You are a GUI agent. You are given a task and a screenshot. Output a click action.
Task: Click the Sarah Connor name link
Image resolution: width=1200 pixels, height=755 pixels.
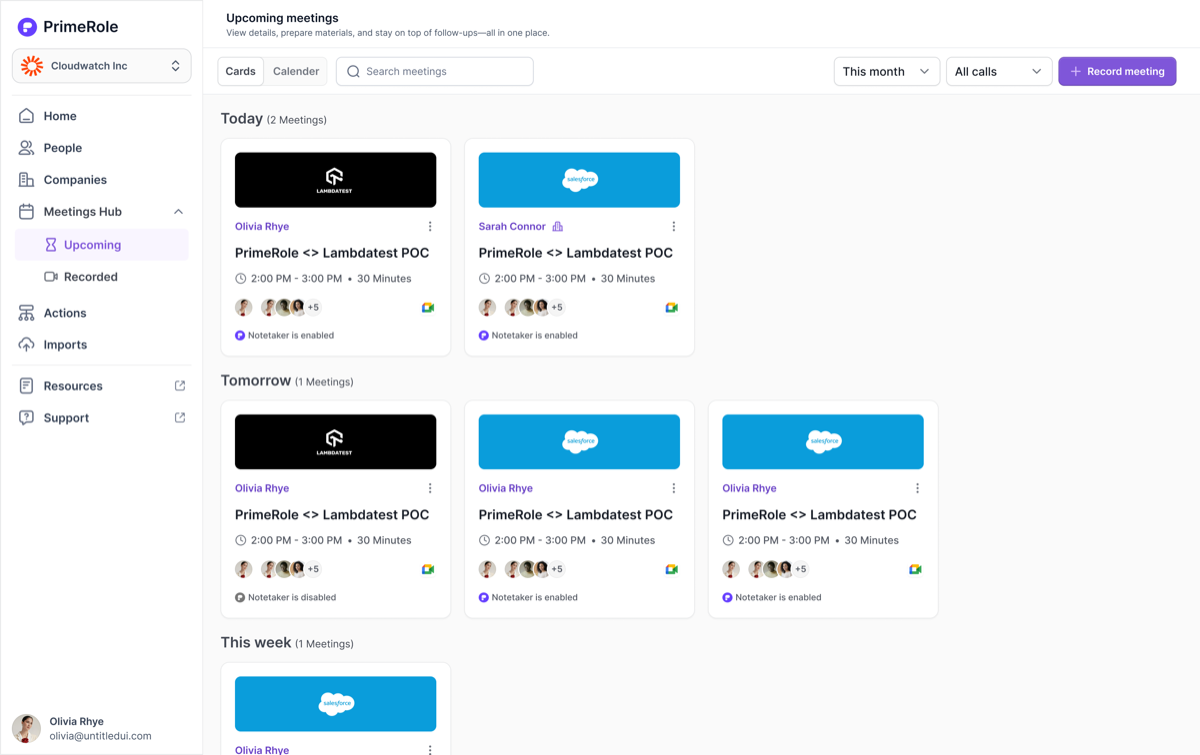coord(512,227)
